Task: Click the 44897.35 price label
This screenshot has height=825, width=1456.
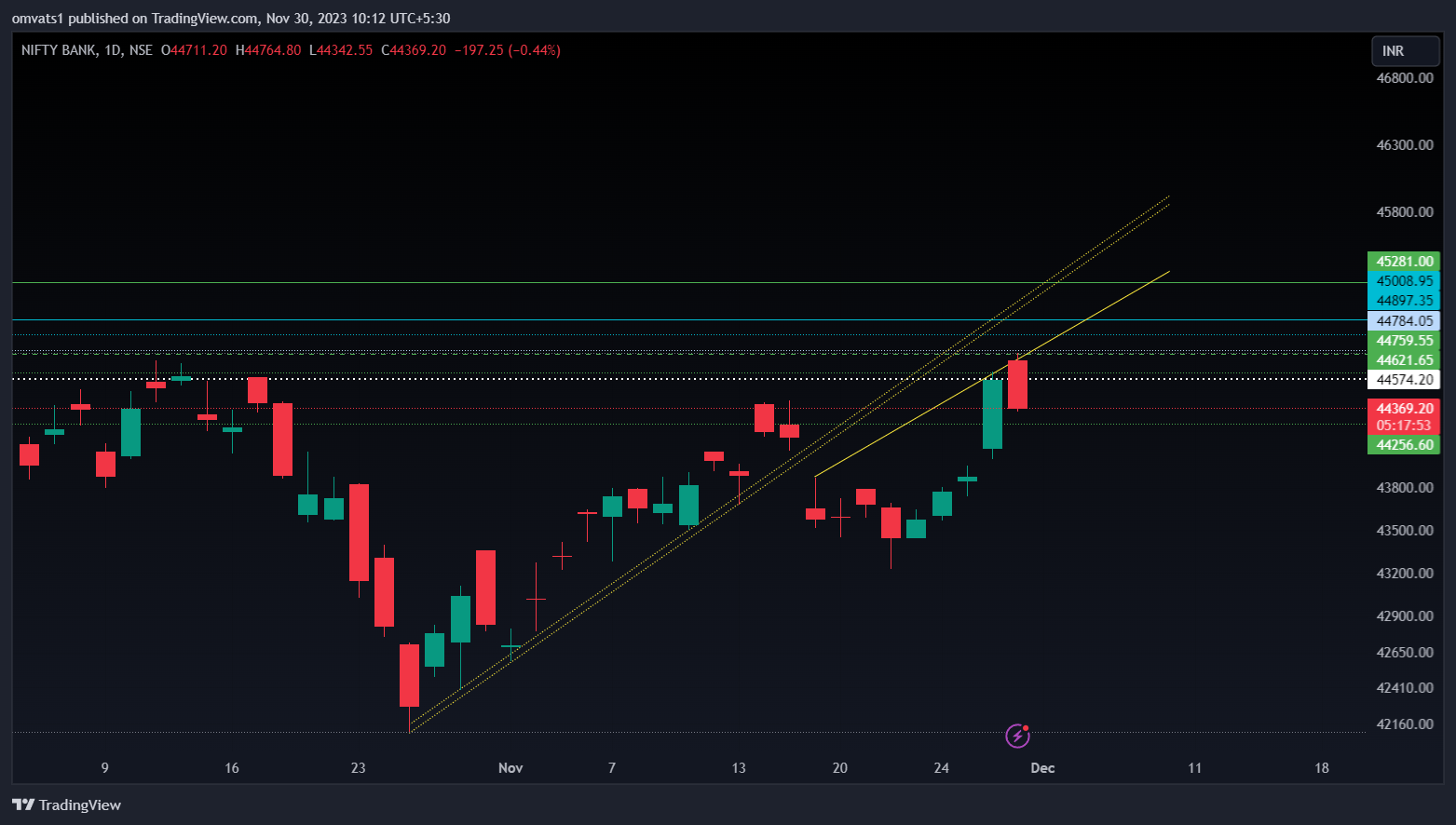Action: pos(1404,301)
